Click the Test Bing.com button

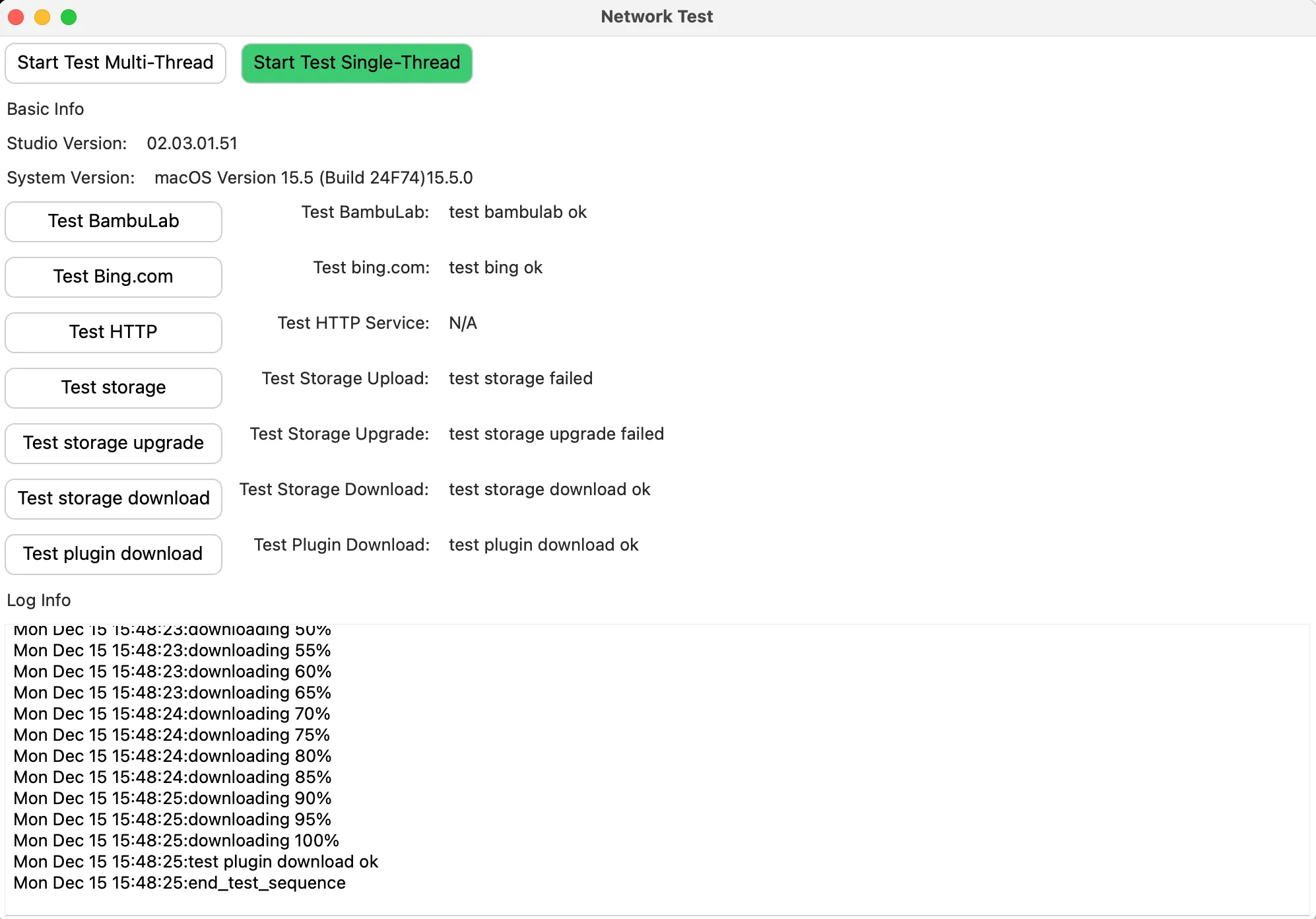coord(114,277)
